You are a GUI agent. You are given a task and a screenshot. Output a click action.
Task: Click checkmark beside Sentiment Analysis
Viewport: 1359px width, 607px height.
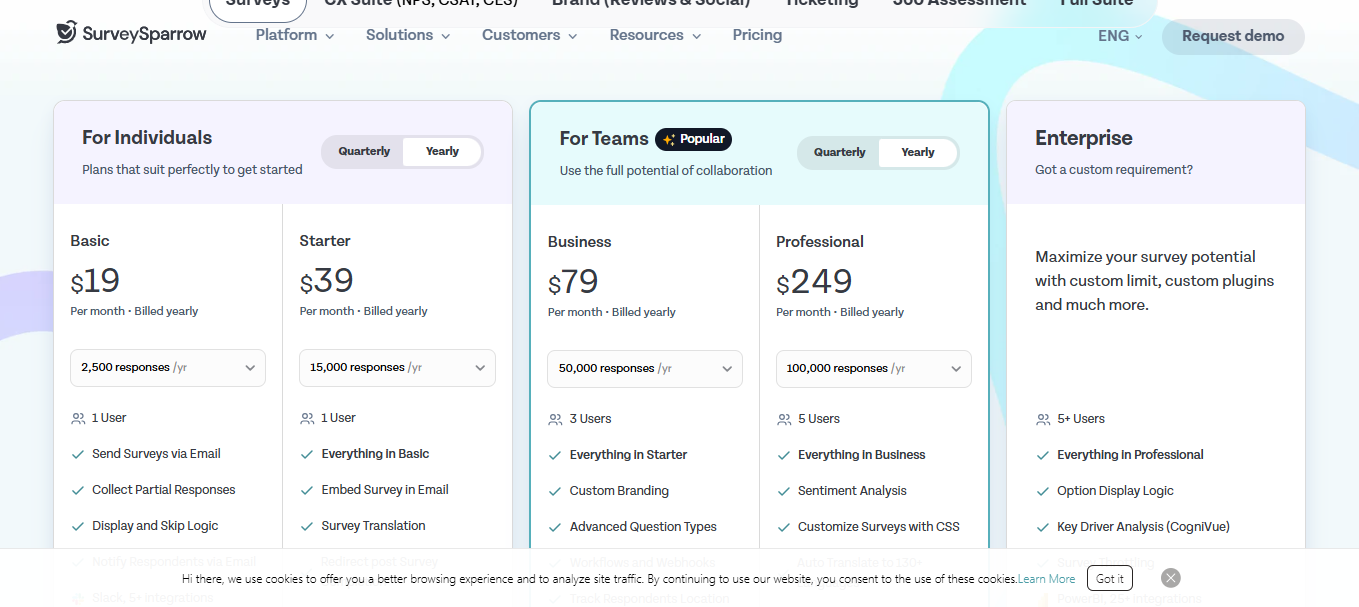(x=784, y=491)
